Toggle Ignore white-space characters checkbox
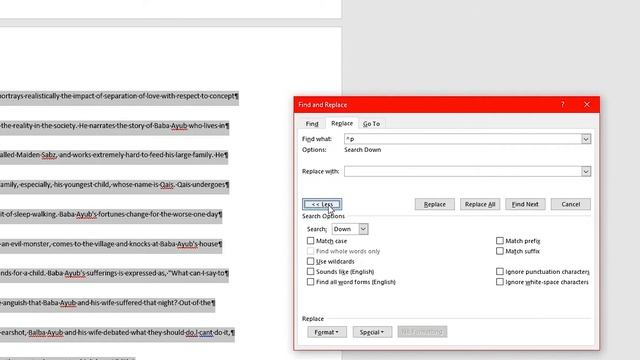Image resolution: width=640 pixels, height=360 pixels. [500, 282]
